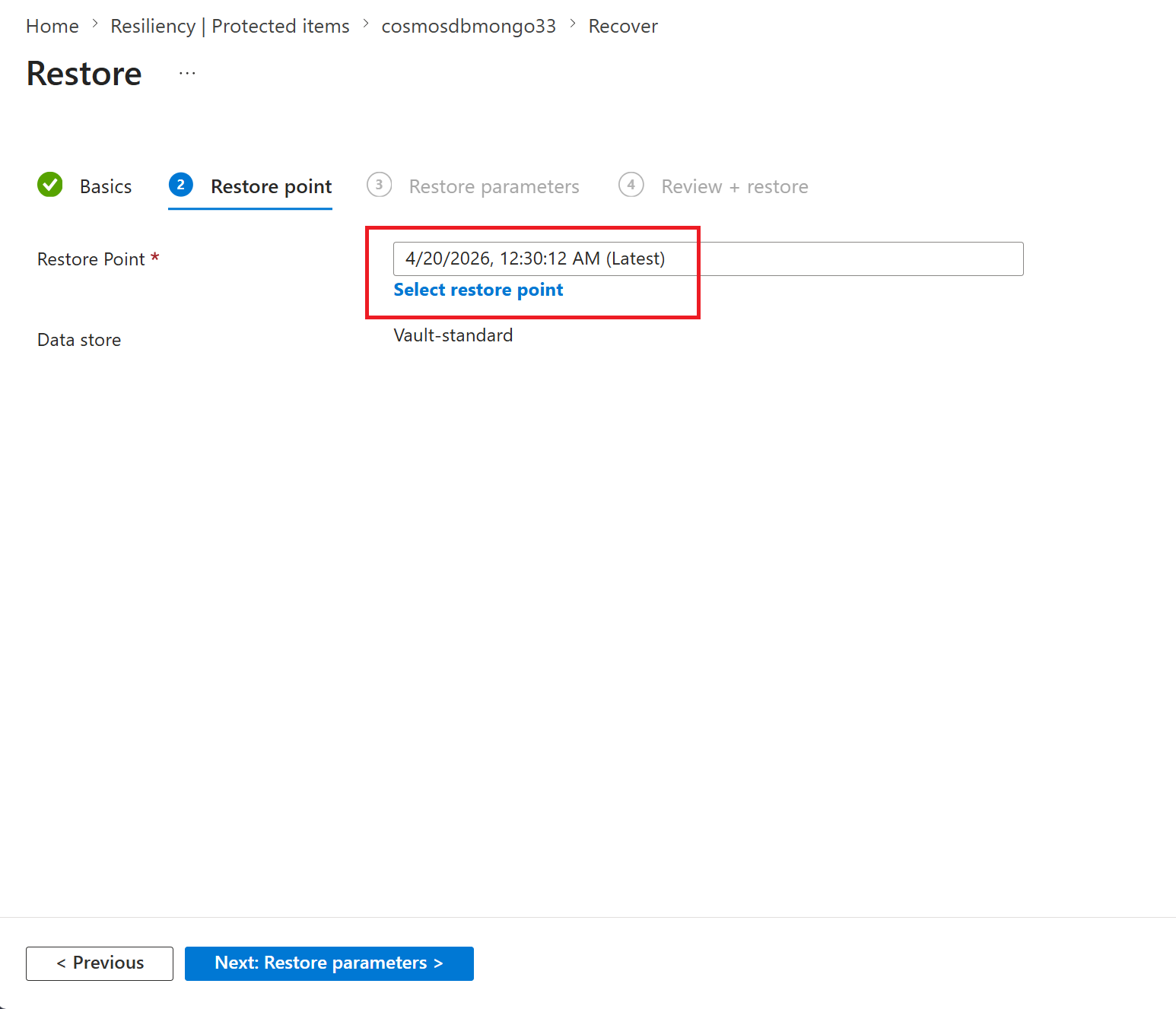Click the step 4 circle icon

(631, 185)
